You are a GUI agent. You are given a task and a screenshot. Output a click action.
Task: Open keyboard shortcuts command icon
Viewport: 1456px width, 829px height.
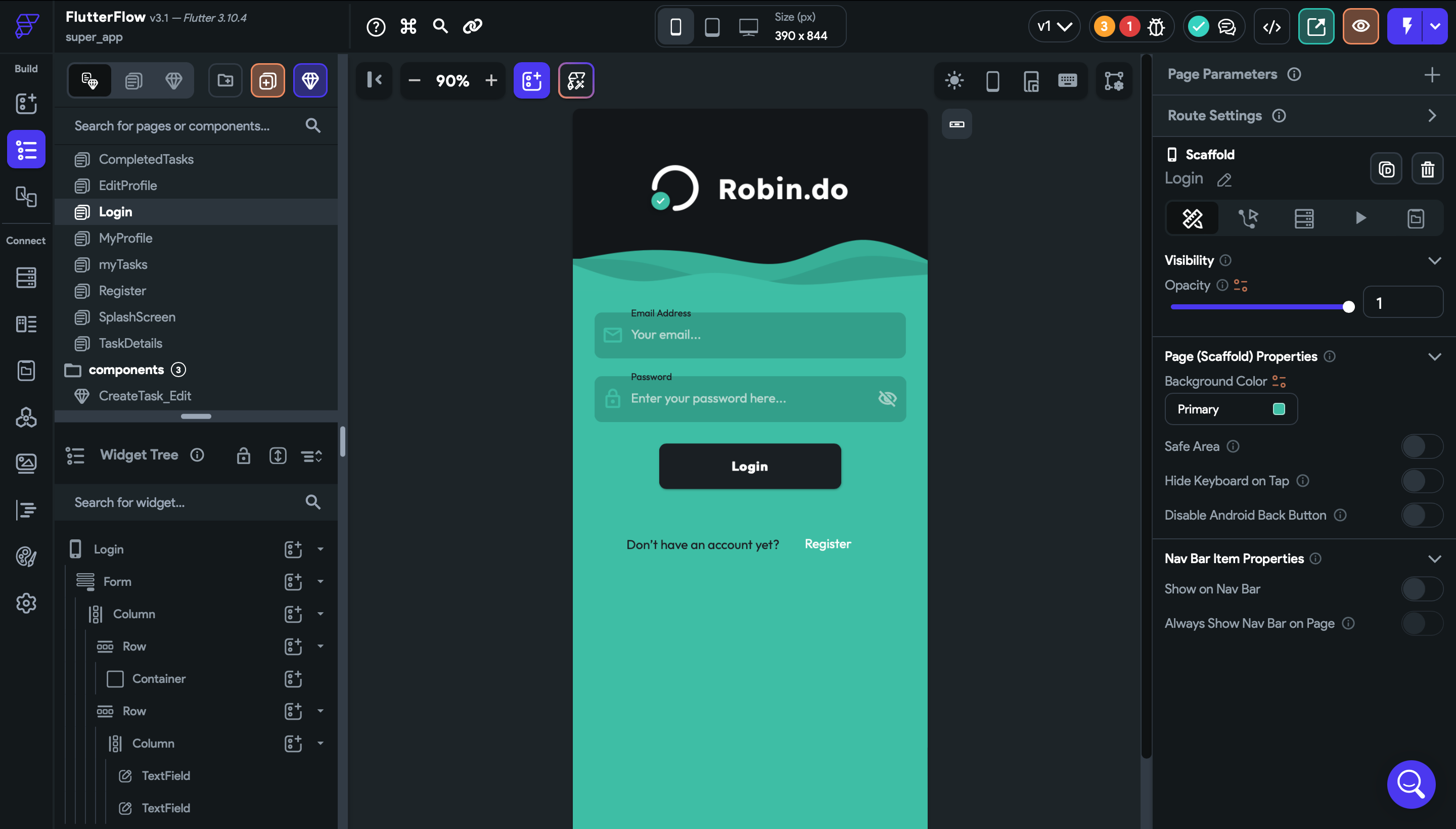407,26
